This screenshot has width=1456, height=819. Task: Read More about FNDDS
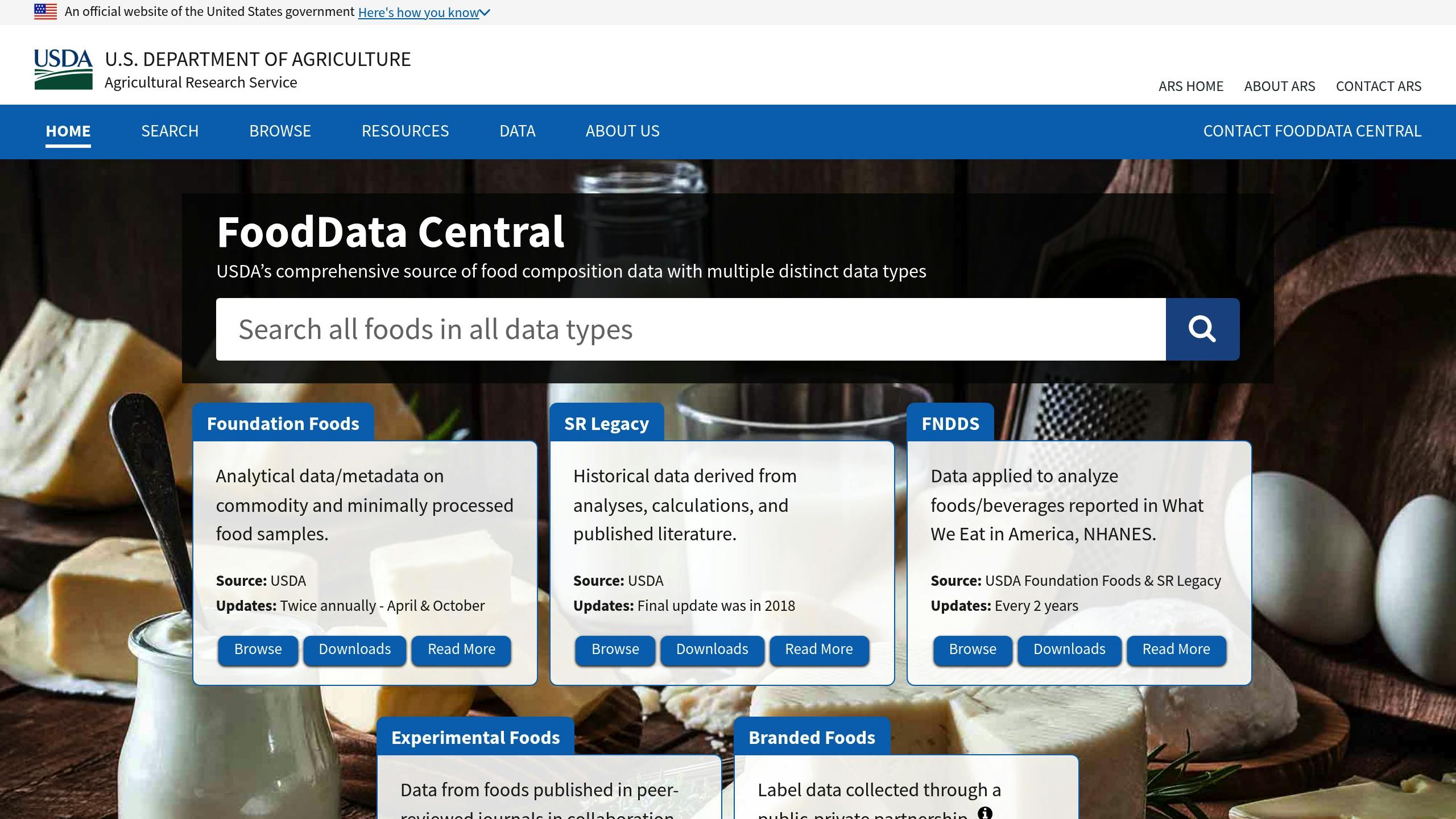(1176, 650)
